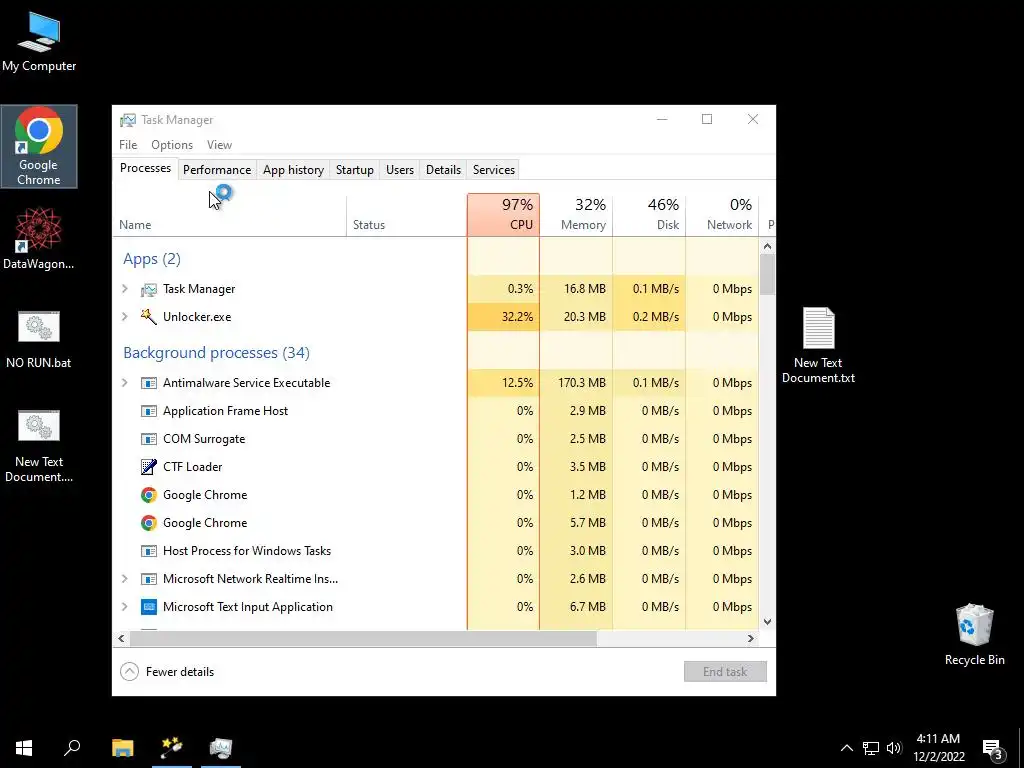
Task: Click the COM Surrogate process icon
Action: [149, 439]
